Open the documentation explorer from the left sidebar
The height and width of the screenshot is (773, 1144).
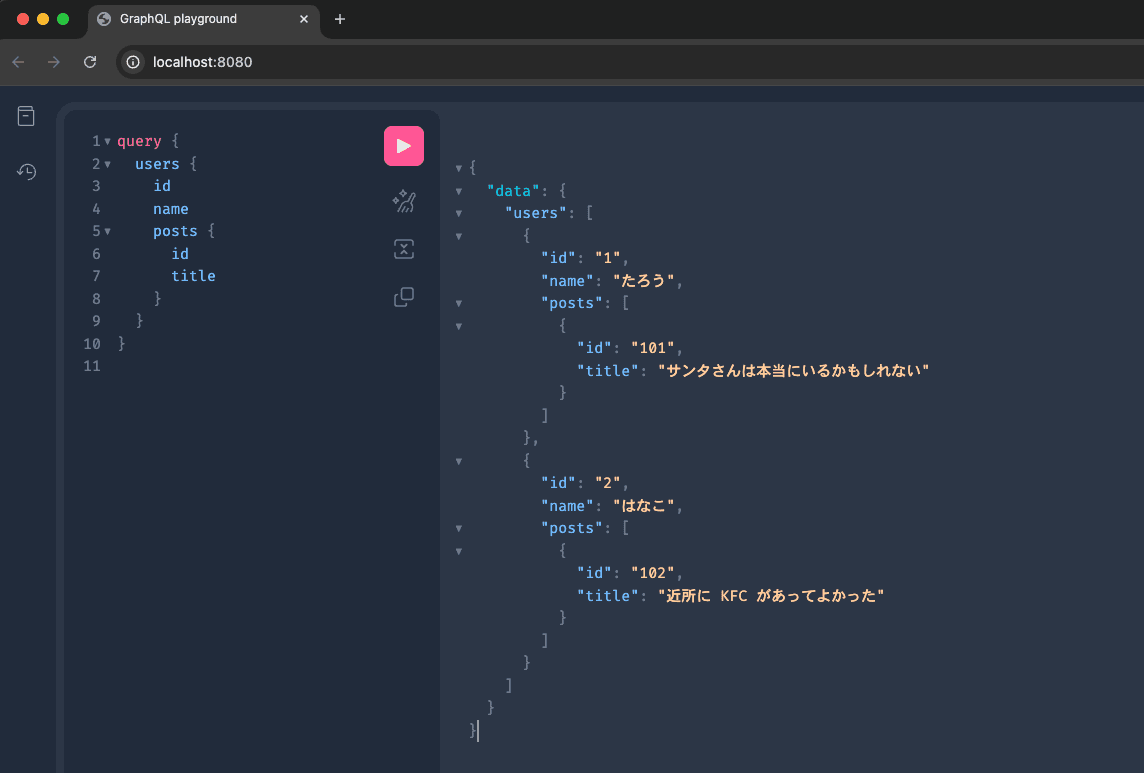[x=25, y=115]
